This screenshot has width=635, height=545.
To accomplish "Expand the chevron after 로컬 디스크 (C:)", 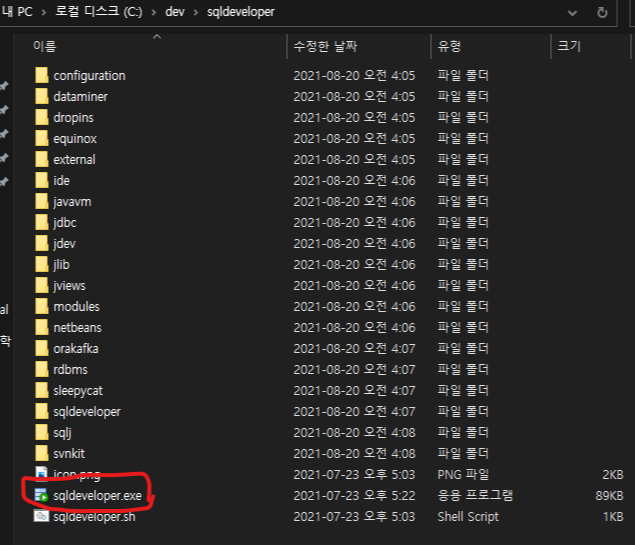I will [154, 13].
